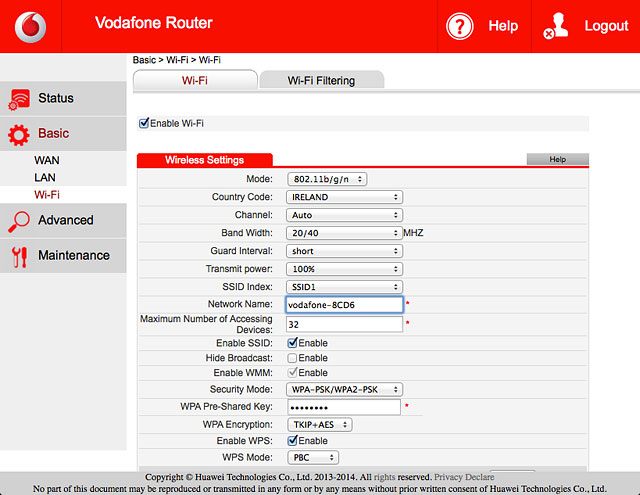
Task: Open the Channel dropdown set to Auto
Action: pyautogui.click(x=344, y=215)
